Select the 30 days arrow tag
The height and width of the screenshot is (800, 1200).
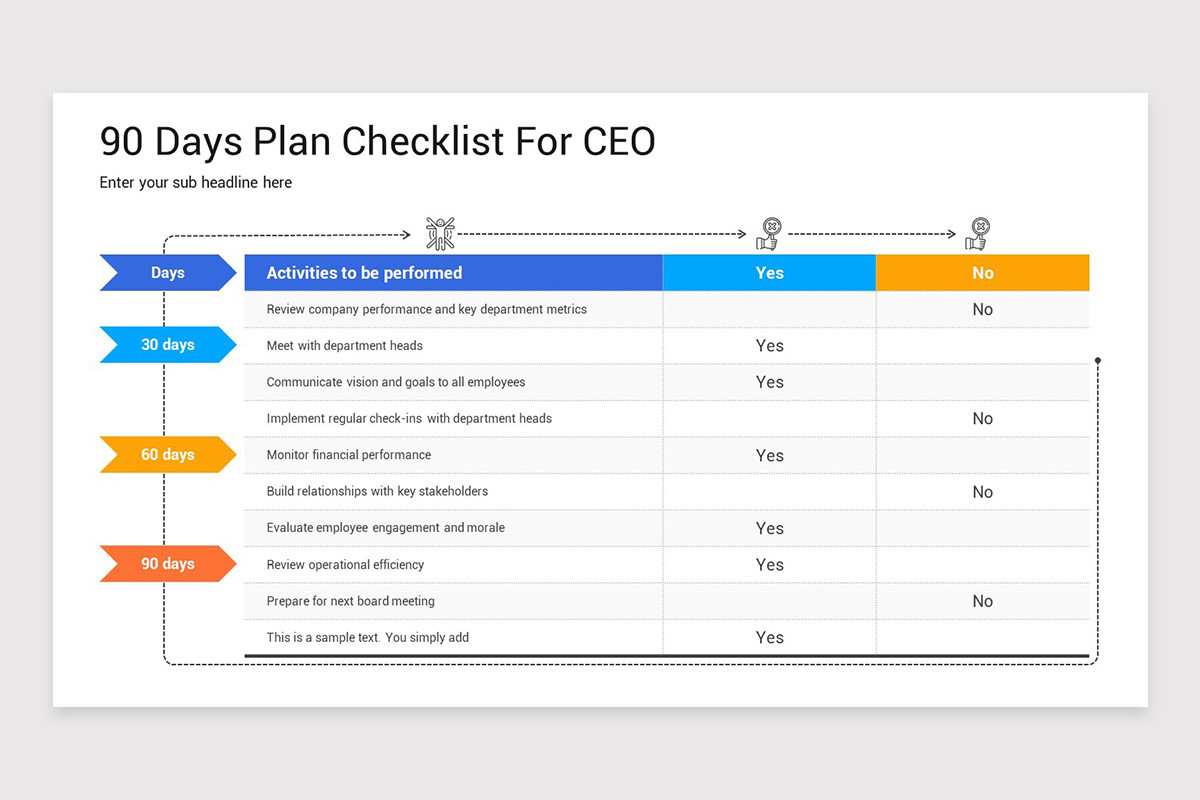tap(168, 345)
